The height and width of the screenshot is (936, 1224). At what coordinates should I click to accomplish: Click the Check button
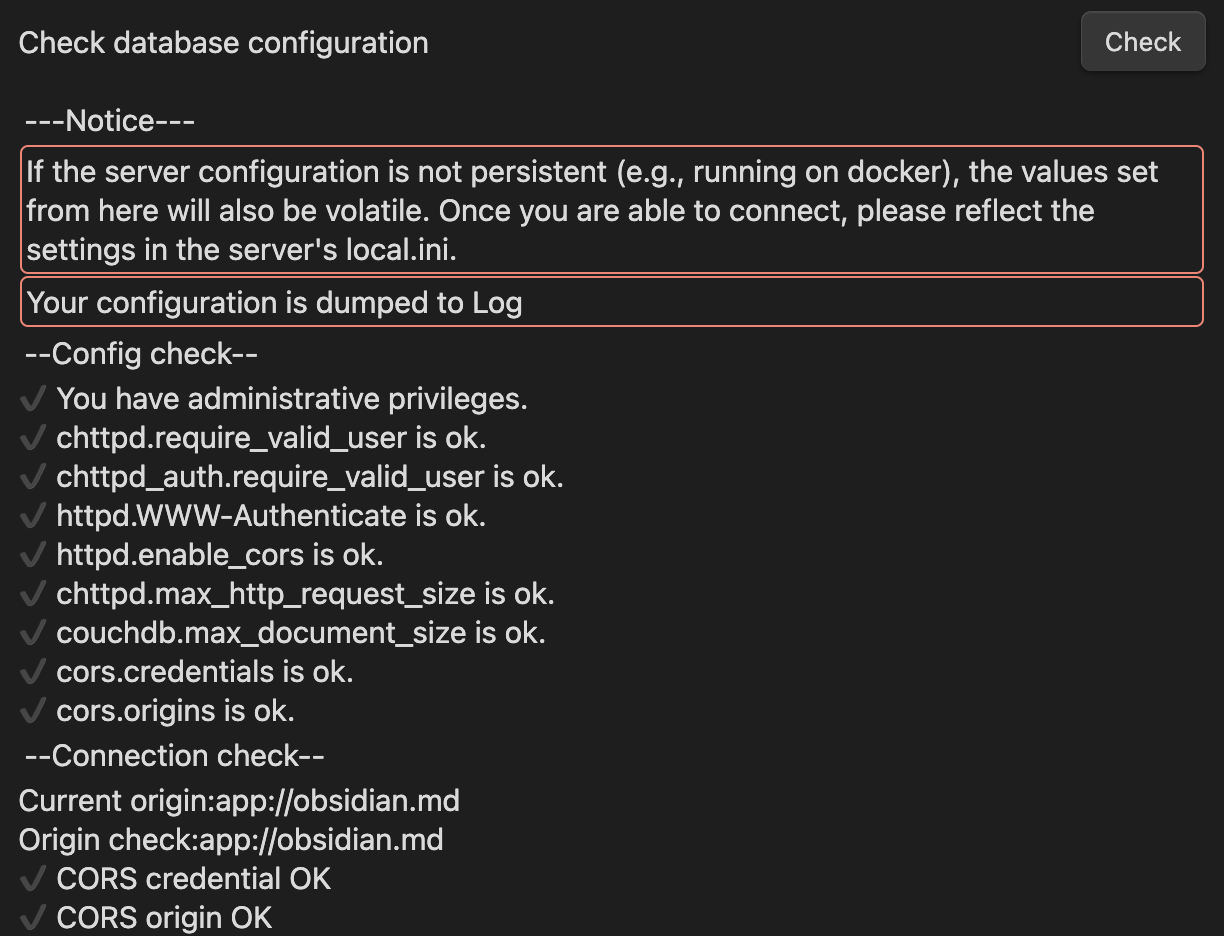point(1142,42)
